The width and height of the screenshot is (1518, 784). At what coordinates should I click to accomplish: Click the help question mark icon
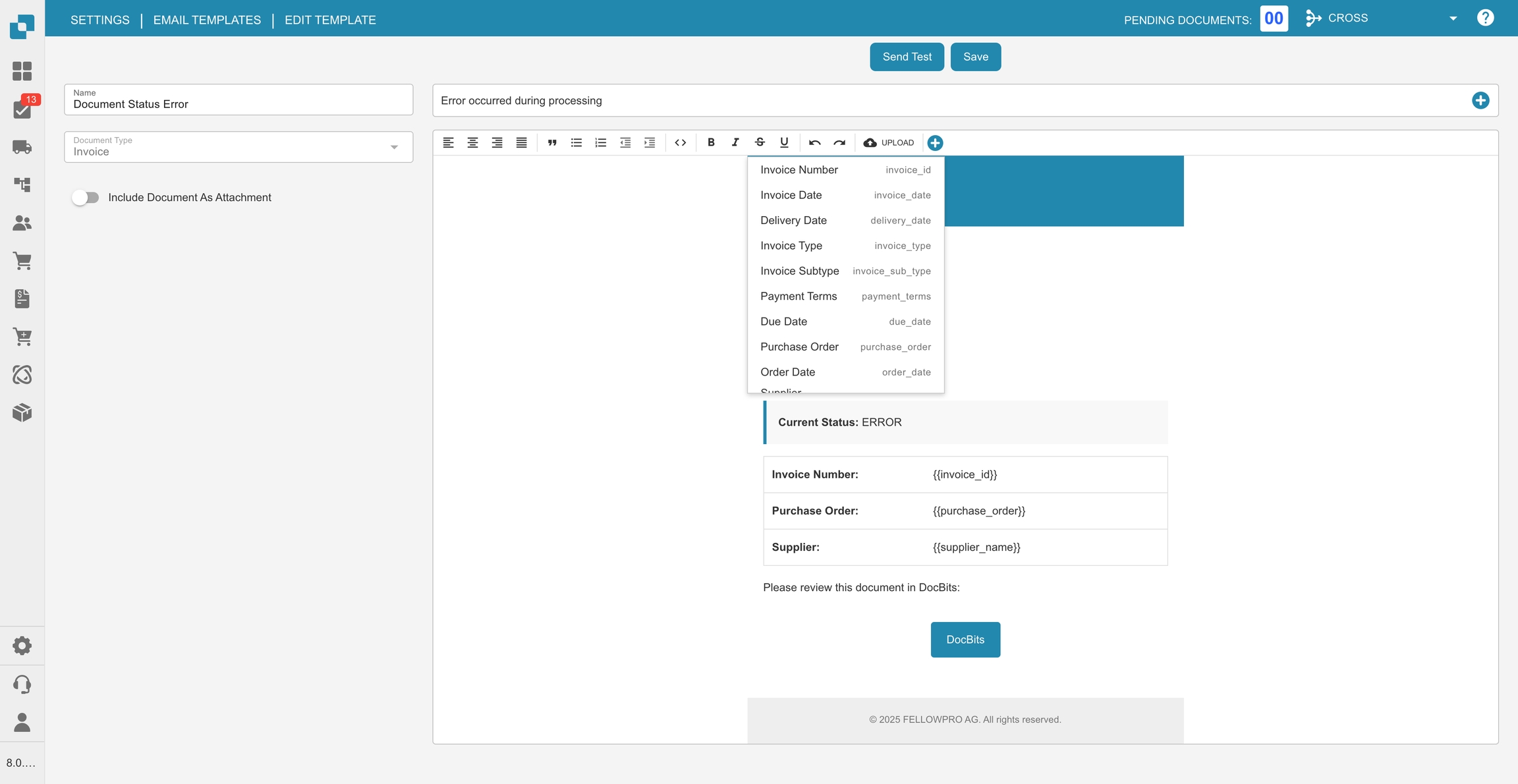[x=1485, y=18]
